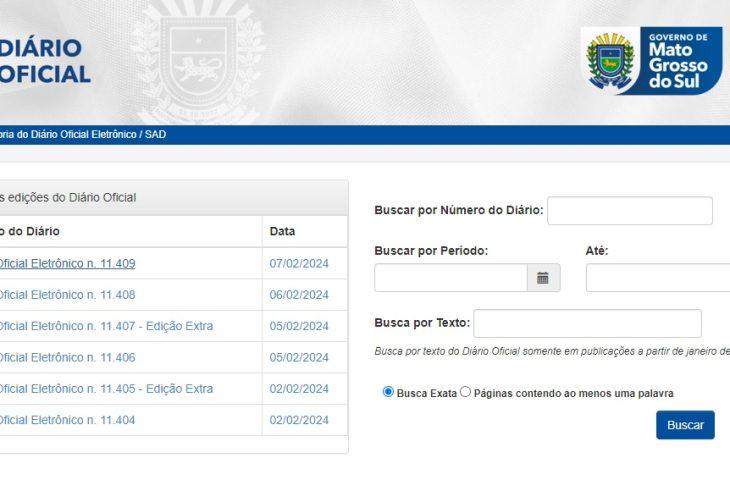Click the calendar icon beside period field

coord(543,278)
